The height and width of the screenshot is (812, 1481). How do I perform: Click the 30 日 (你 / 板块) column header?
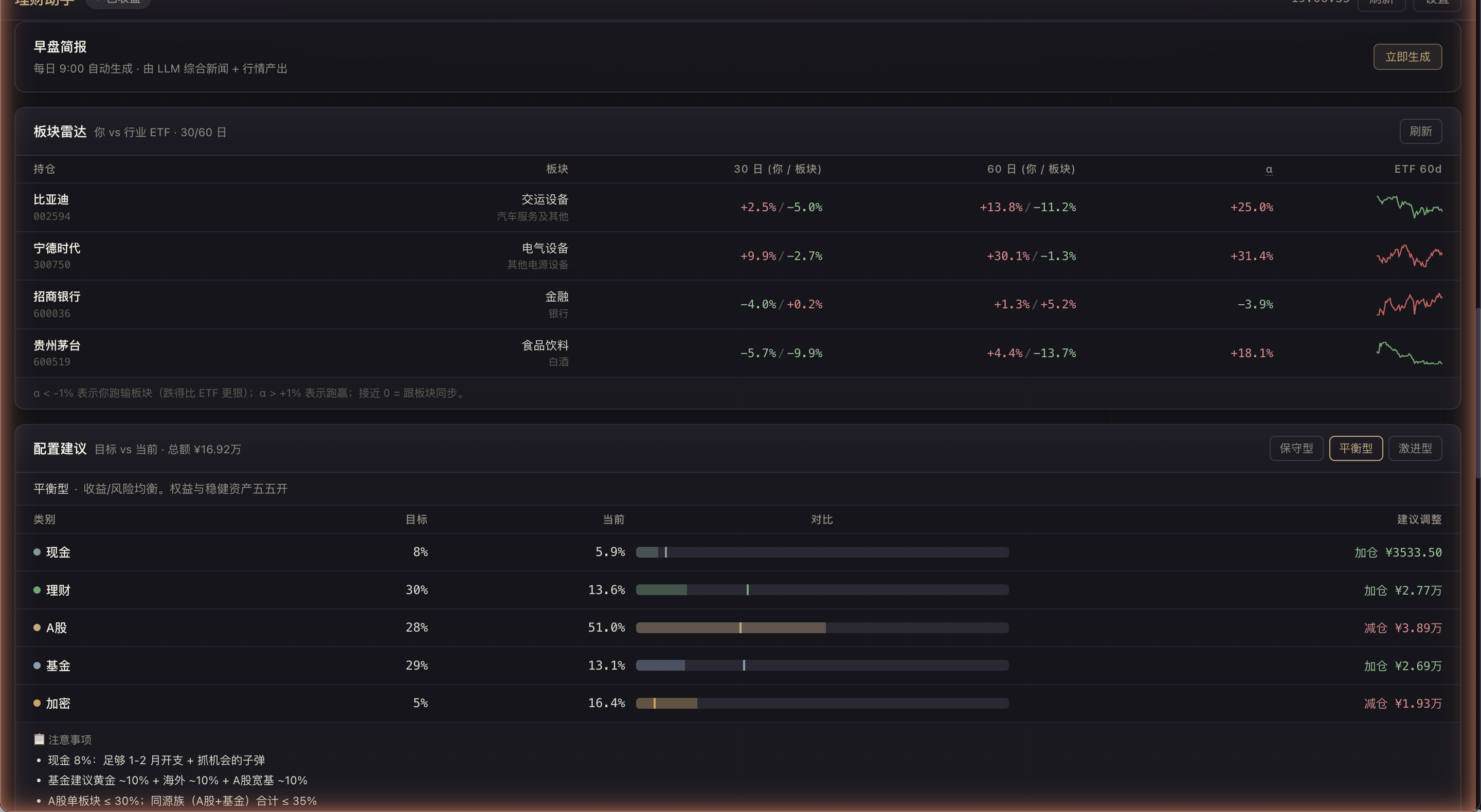[778, 169]
